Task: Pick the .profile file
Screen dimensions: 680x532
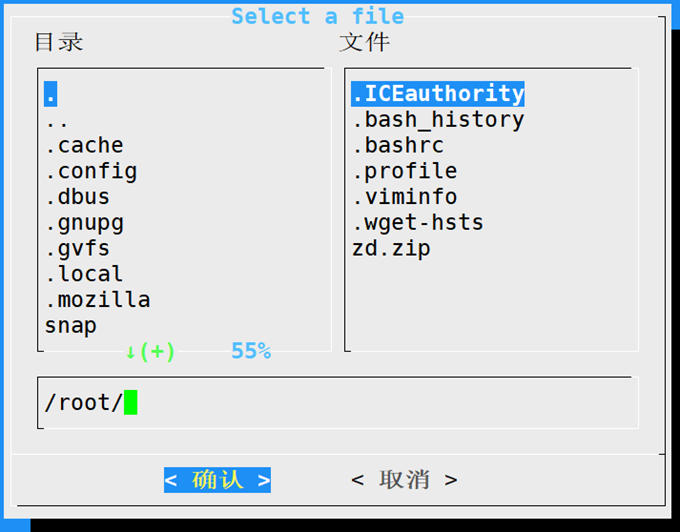Action: tap(404, 171)
